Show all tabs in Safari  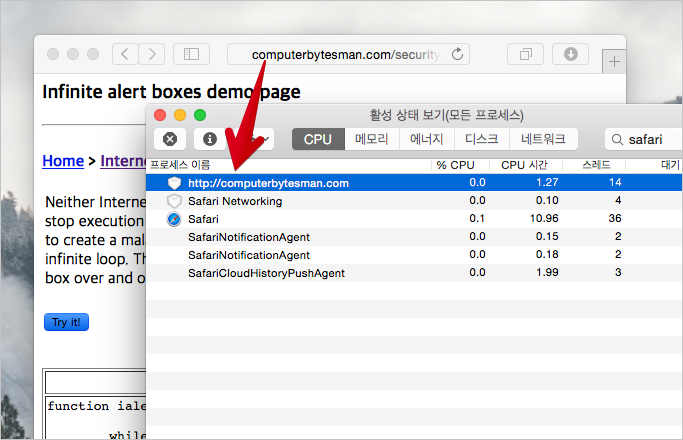pyautogui.click(x=525, y=54)
